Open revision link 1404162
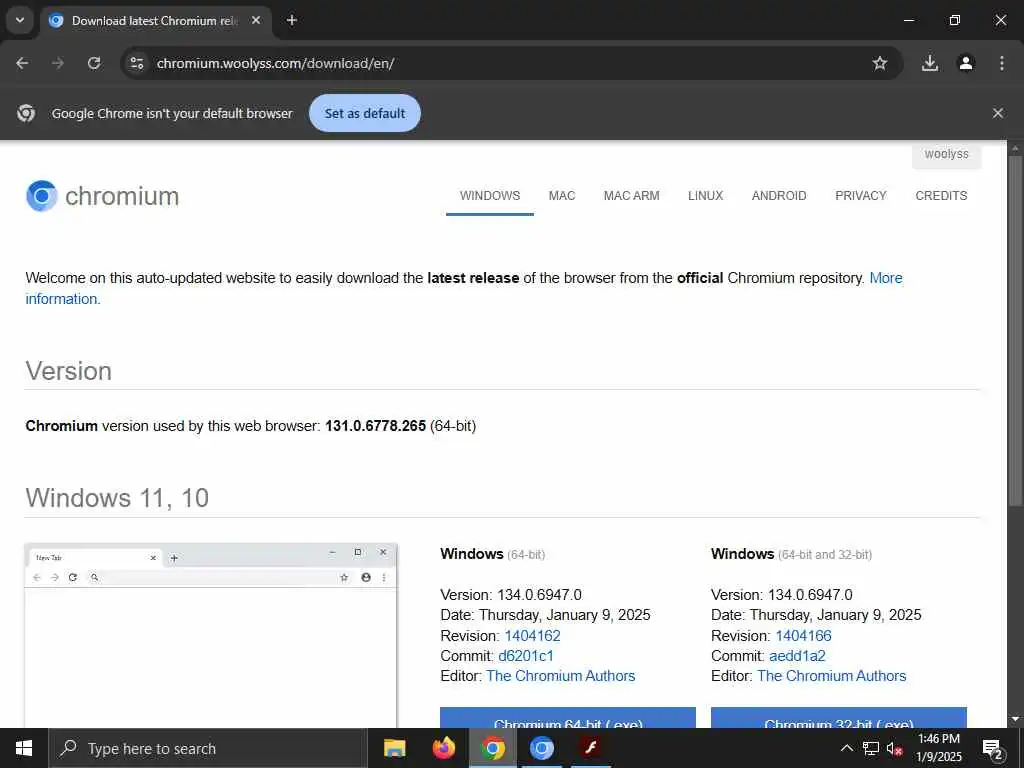The width and height of the screenshot is (1024, 768). click(x=532, y=635)
